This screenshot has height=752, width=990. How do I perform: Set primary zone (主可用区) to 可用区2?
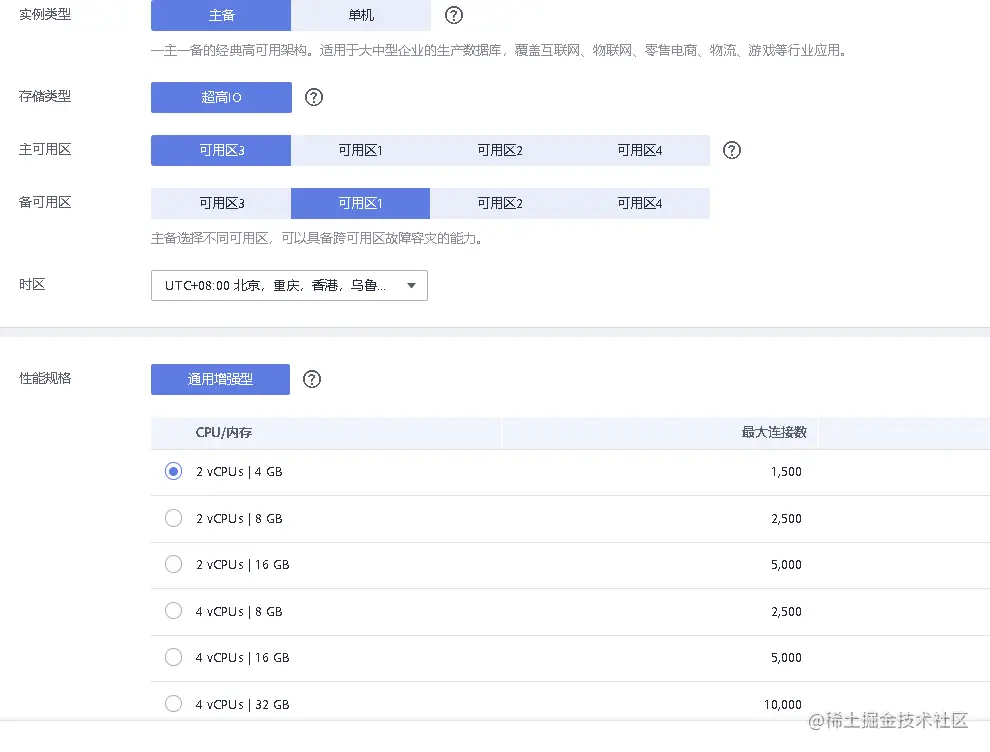(500, 150)
